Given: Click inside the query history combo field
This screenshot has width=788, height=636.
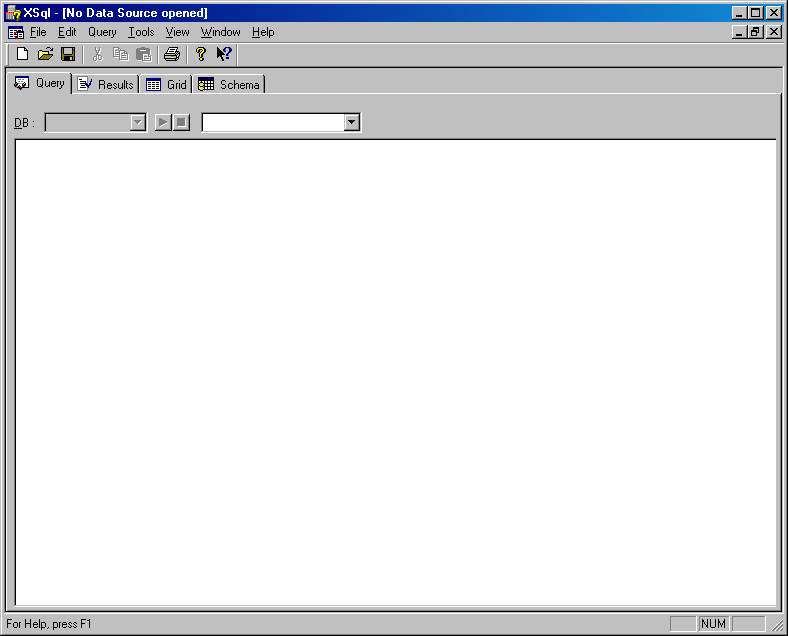Looking at the screenshot, I should [273, 122].
